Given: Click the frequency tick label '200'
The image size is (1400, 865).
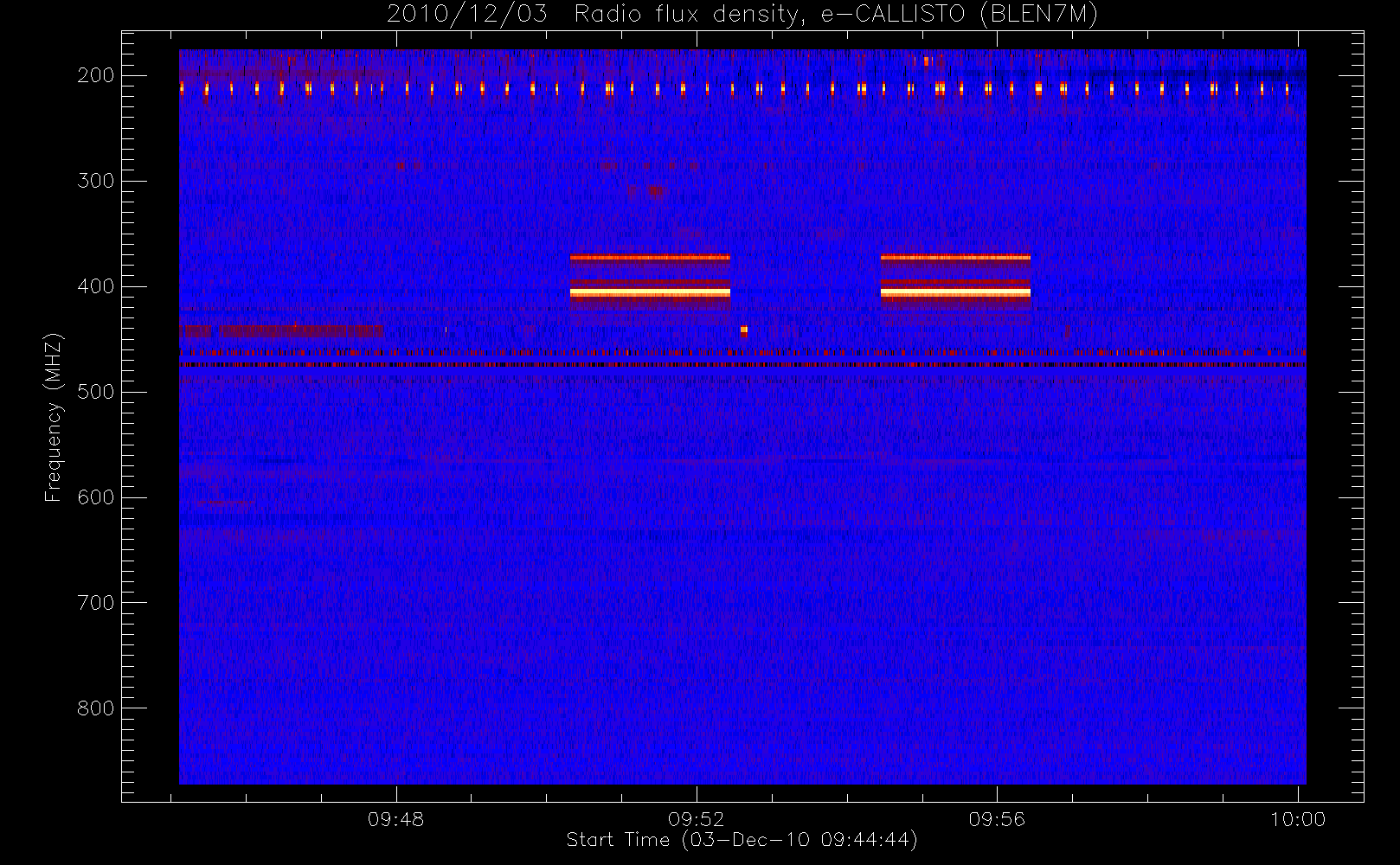Looking at the screenshot, I should click(95, 75).
